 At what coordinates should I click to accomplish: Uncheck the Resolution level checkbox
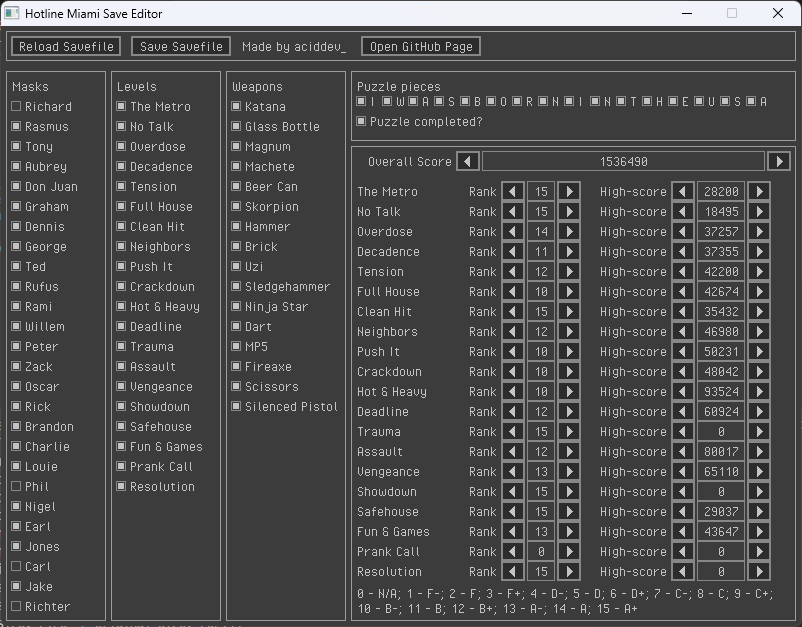[121, 486]
